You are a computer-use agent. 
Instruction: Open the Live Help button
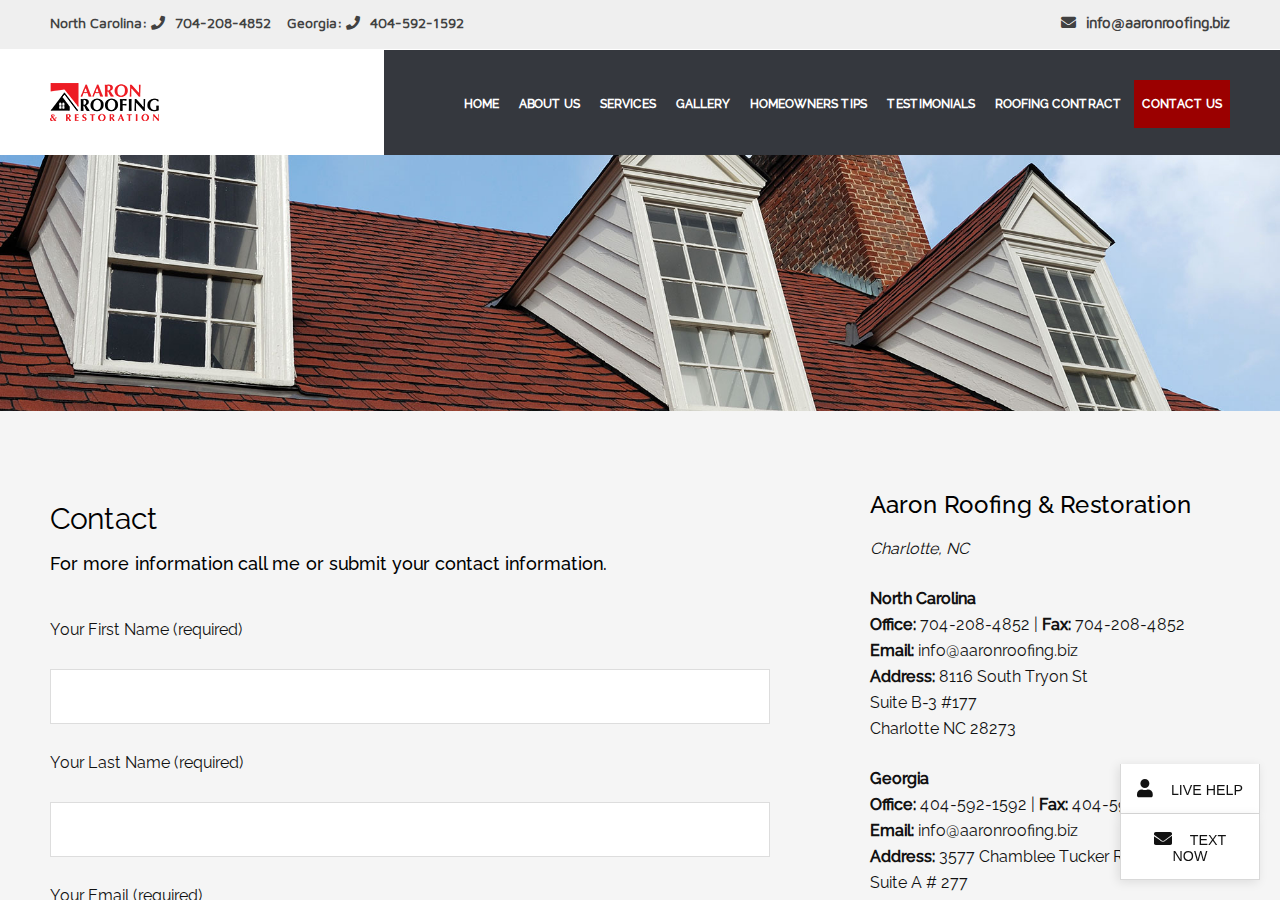pos(1190,789)
